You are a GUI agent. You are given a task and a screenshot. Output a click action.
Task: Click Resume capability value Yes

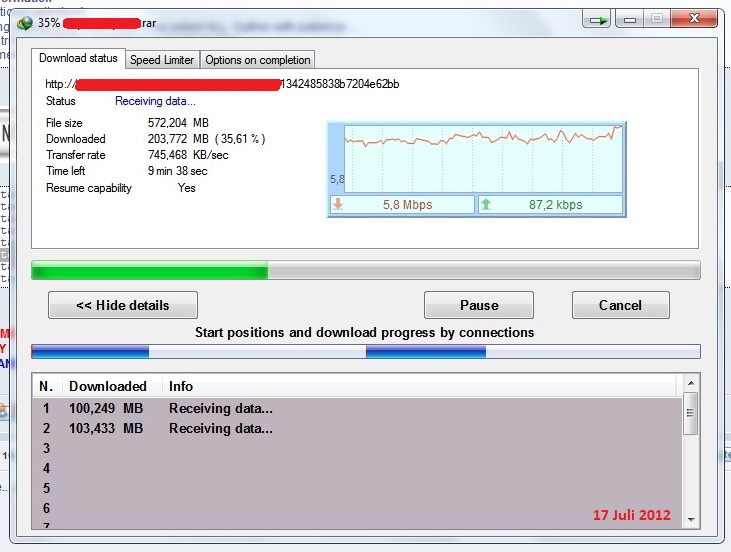click(x=186, y=188)
